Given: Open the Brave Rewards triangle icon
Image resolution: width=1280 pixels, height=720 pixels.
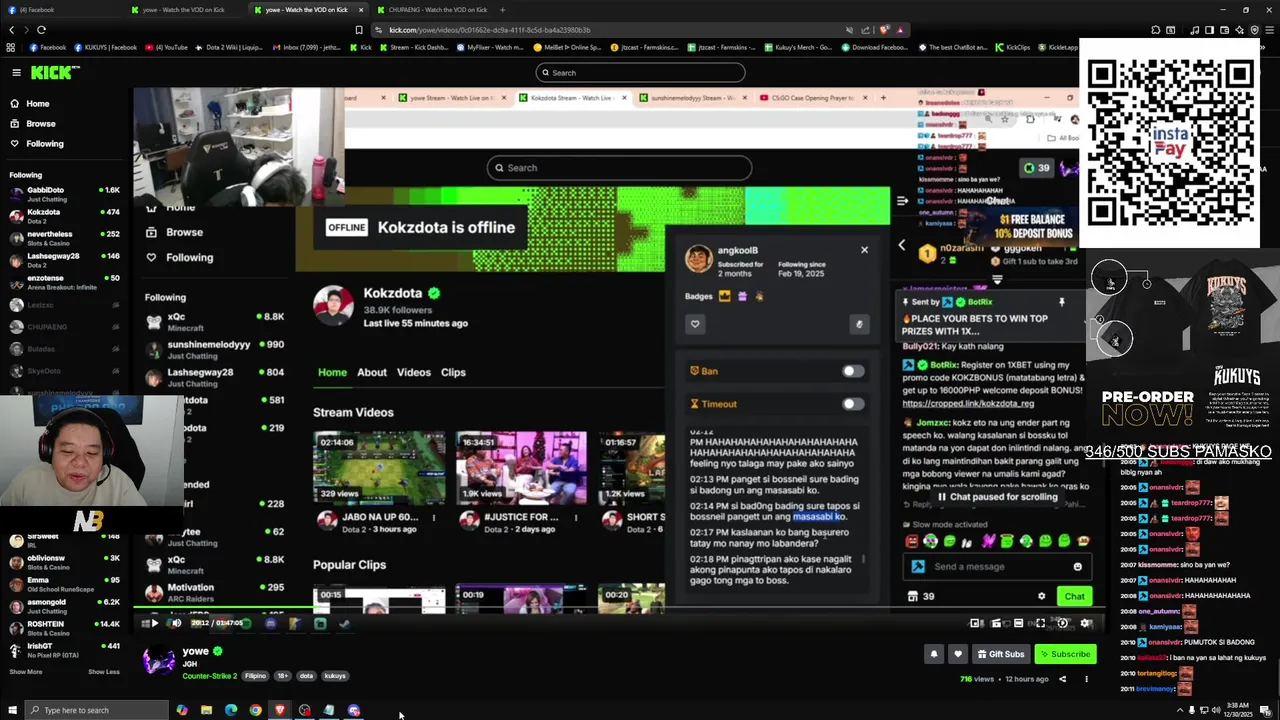Looking at the screenshot, I should point(900,30).
